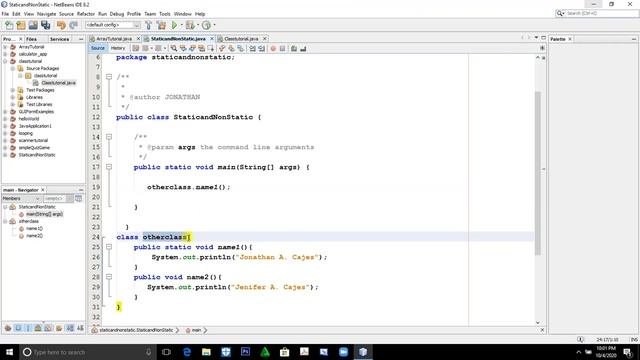The width and height of the screenshot is (640, 360).
Task: Click the Build Project hammer icon
Action: pyautogui.click(x=149, y=25)
